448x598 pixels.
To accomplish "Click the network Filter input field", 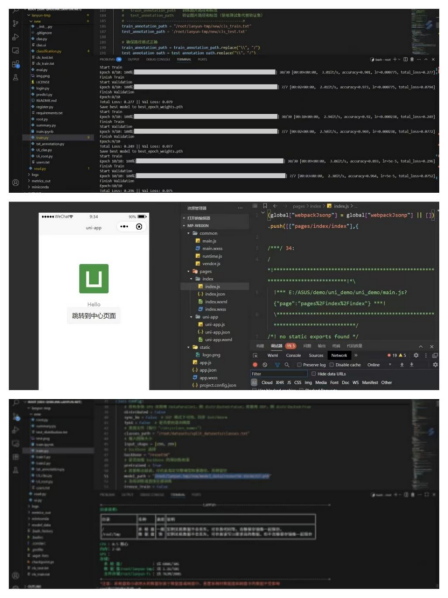I will 279,374.
